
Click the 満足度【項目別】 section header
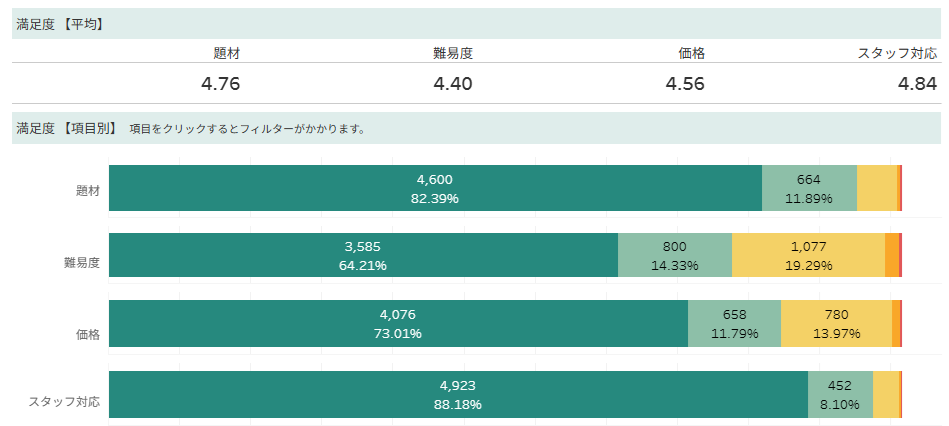tap(67, 128)
